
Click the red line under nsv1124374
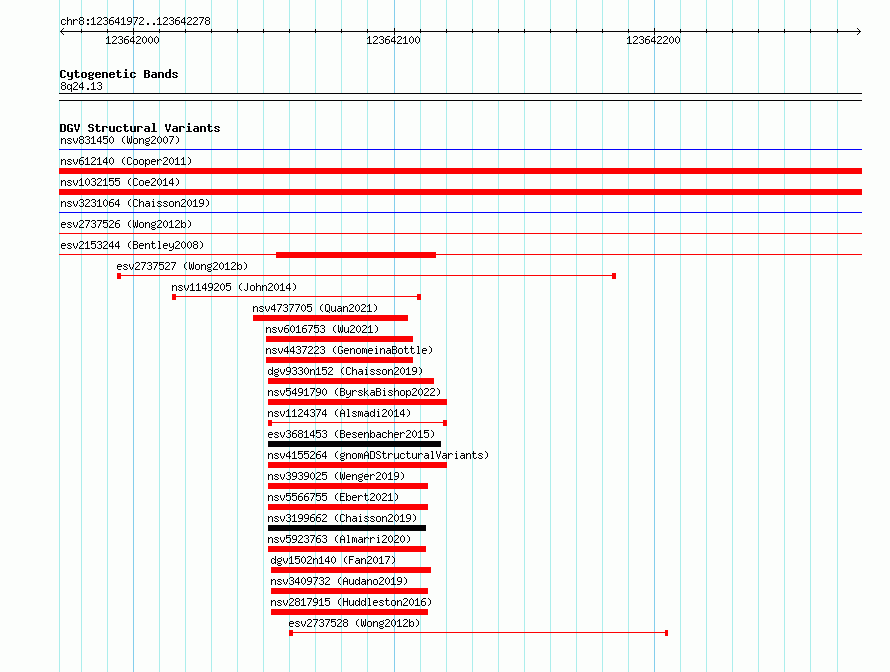[358, 423]
